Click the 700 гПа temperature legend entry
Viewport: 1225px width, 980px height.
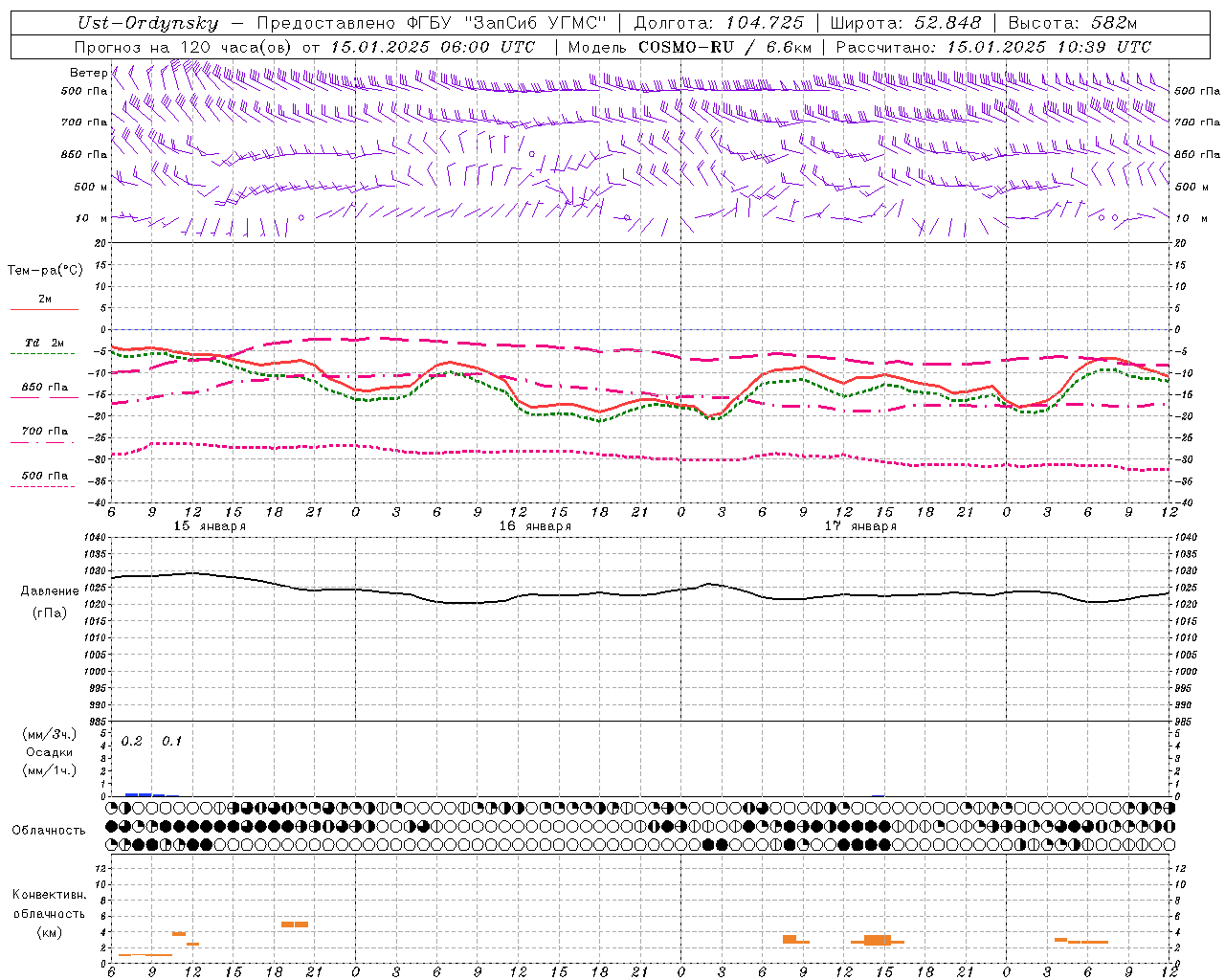(x=45, y=432)
